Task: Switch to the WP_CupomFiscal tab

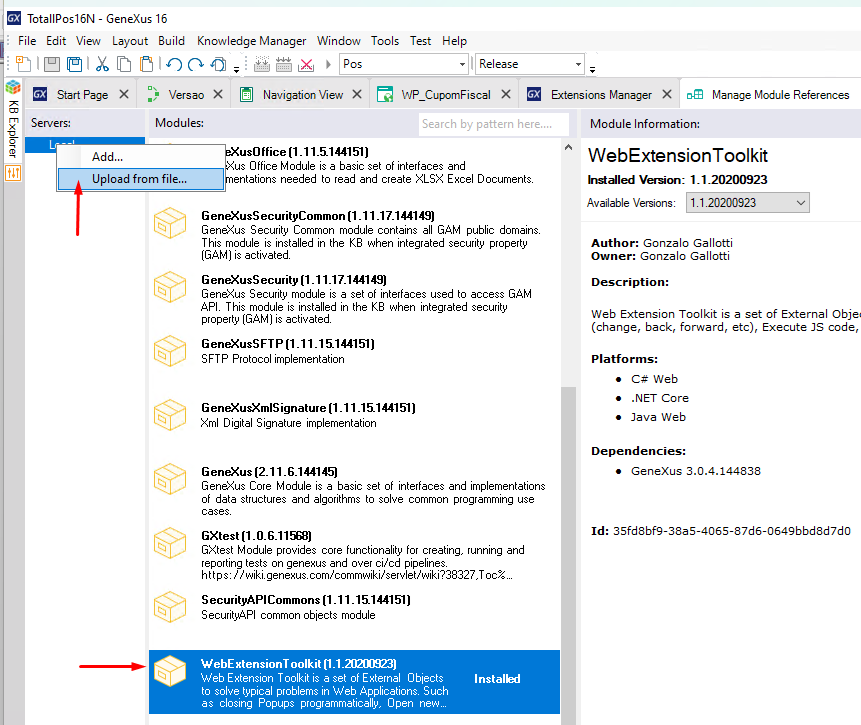Action: [446, 94]
